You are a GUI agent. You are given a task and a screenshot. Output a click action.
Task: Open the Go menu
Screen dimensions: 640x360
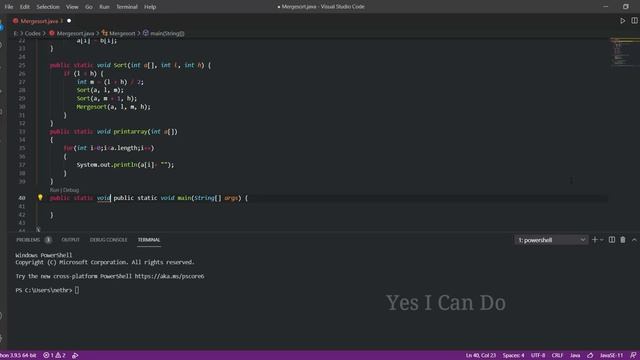tap(89, 7)
